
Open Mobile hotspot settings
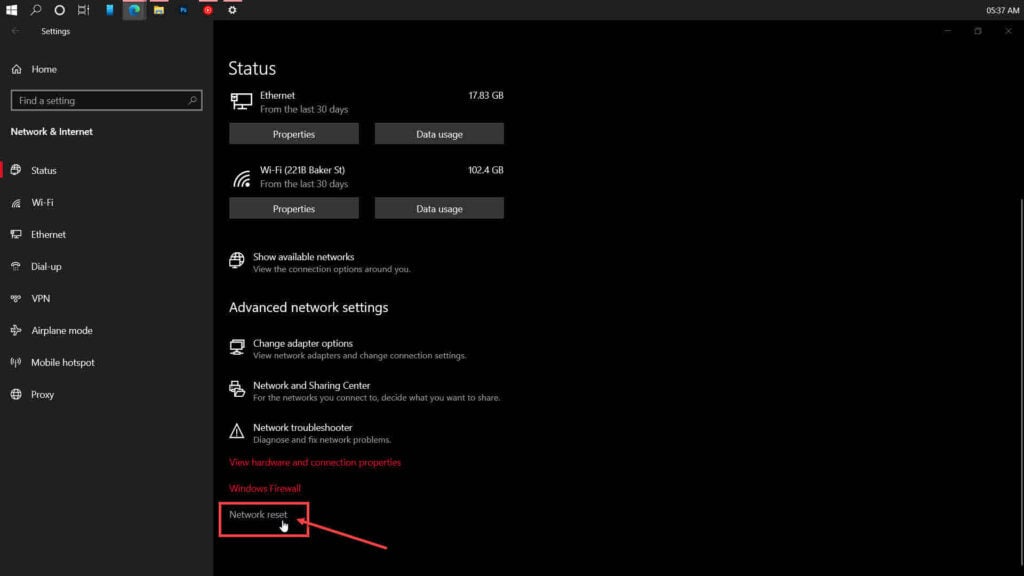[x=62, y=363]
